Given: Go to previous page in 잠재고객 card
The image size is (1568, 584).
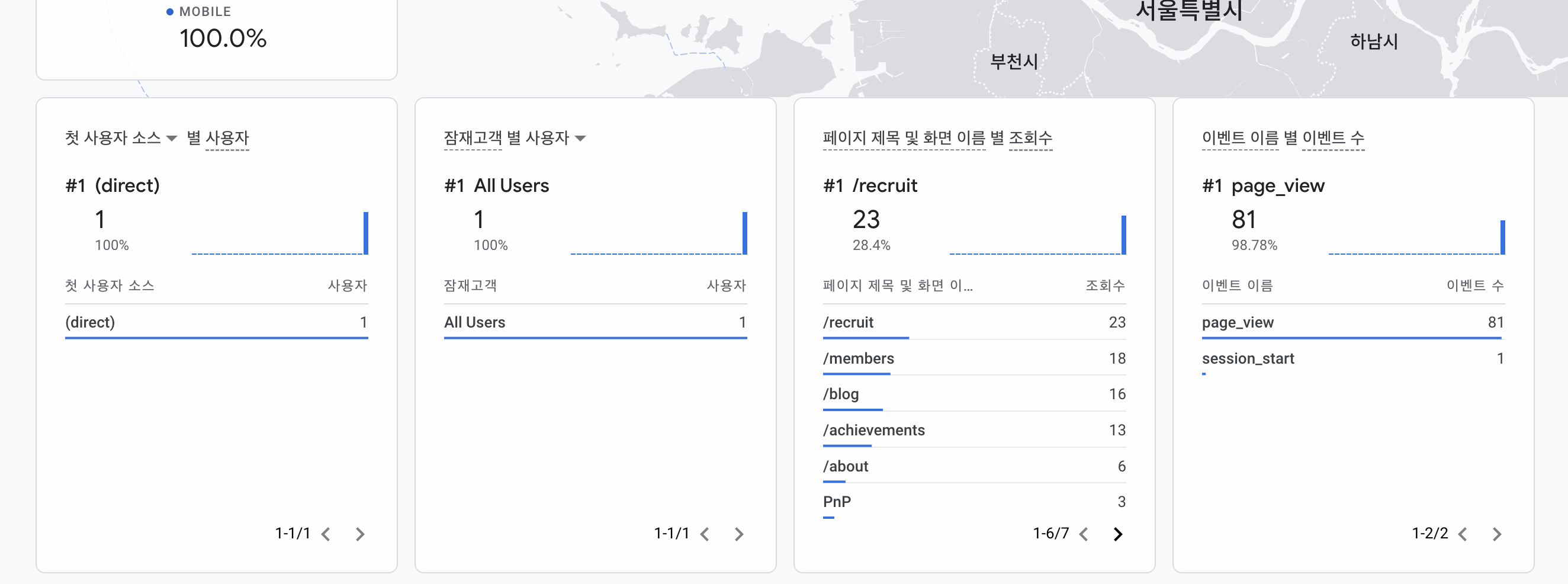Looking at the screenshot, I should (x=705, y=534).
